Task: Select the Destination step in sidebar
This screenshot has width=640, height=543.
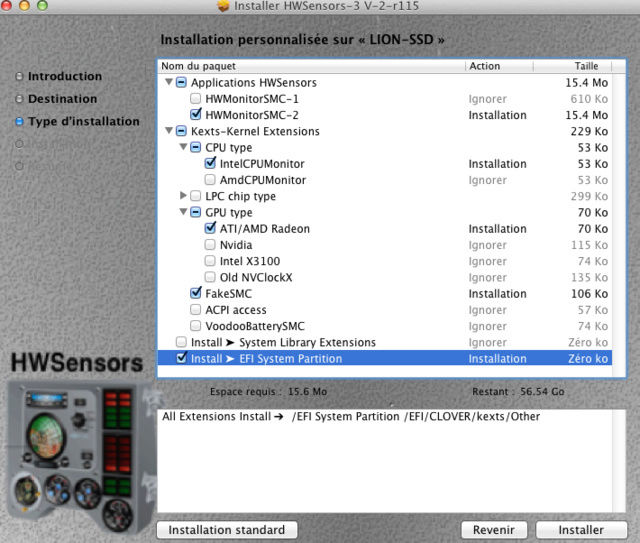Action: click(x=62, y=99)
